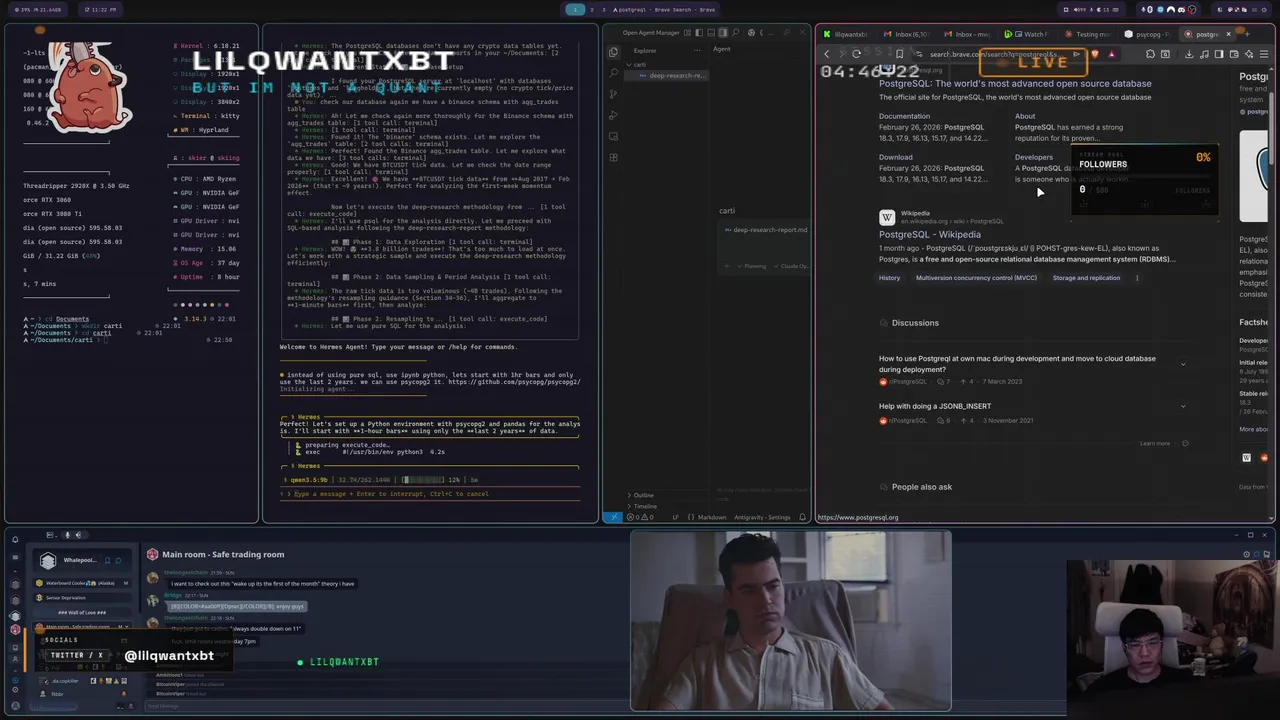This screenshot has height=720, width=1280.
Task: Select Waterboard Cooler channel in chat sidebar
Action: (x=82, y=583)
